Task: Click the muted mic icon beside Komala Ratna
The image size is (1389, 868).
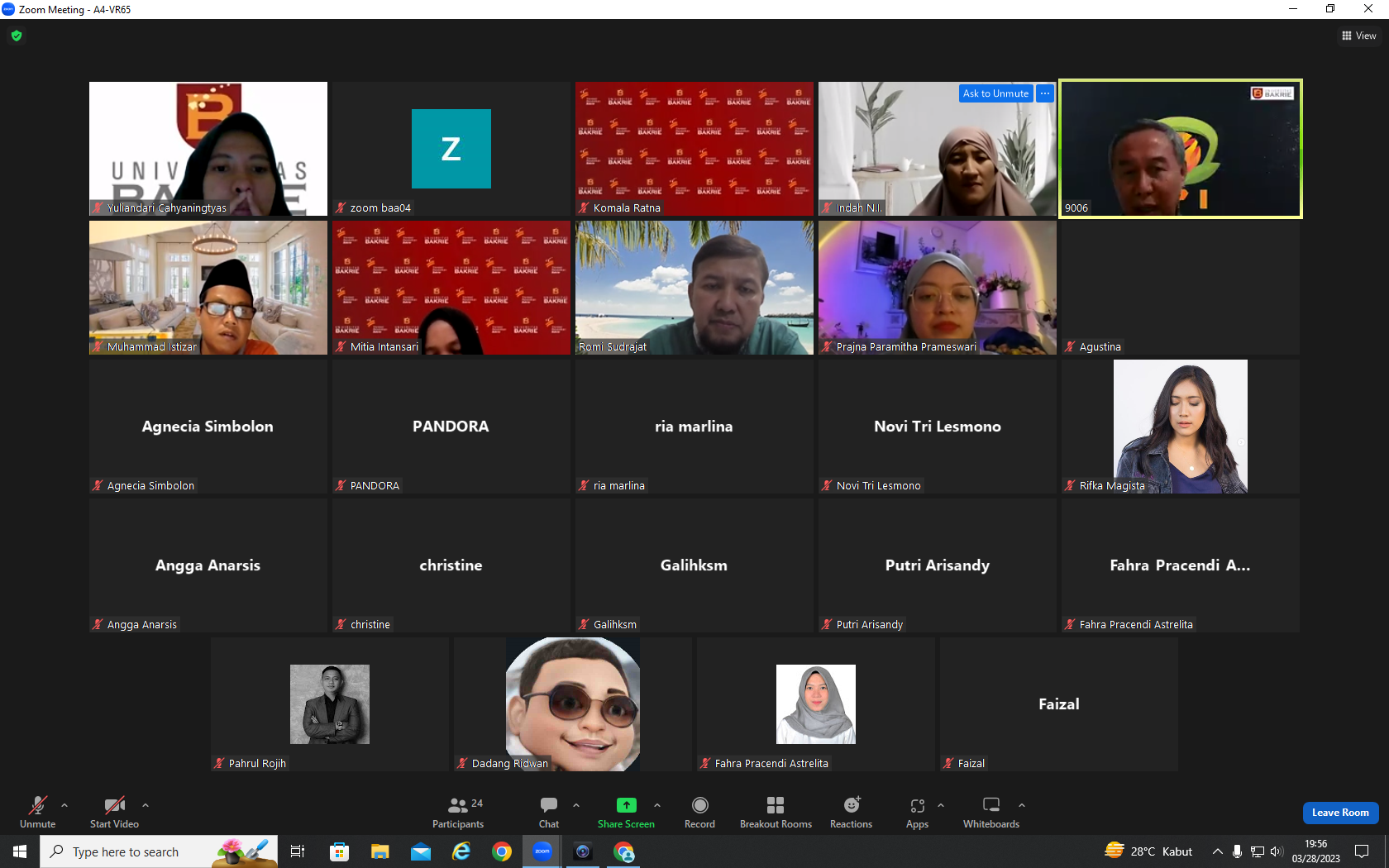Action: pyautogui.click(x=585, y=208)
